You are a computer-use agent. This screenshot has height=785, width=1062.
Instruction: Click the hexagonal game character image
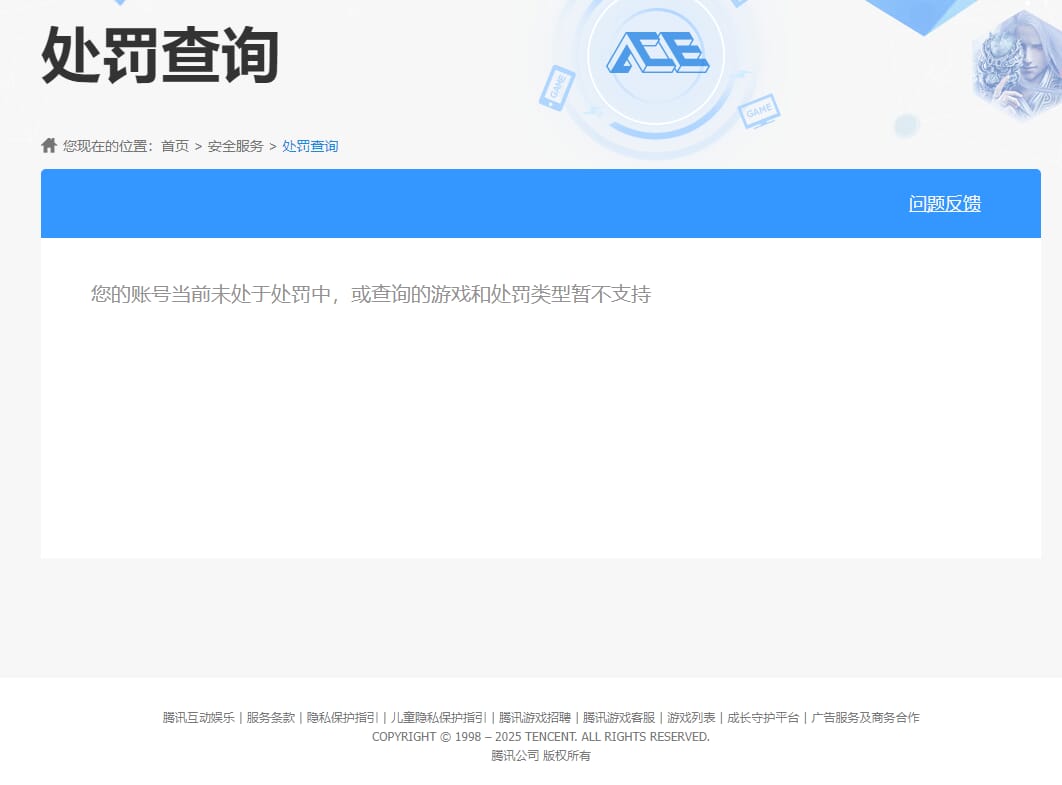[1016, 66]
